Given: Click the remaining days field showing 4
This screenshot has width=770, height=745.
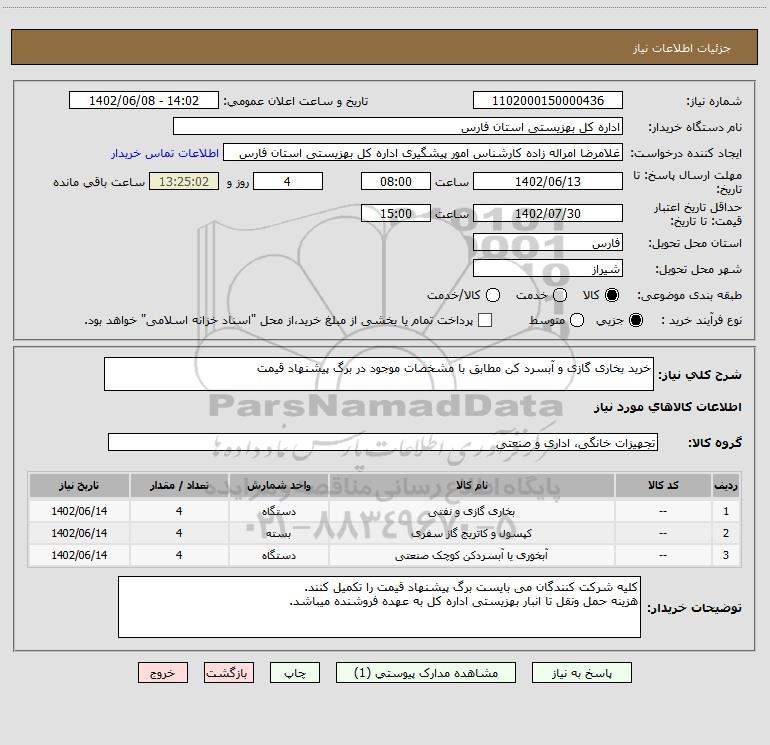Looking at the screenshot, I should click(288, 181).
